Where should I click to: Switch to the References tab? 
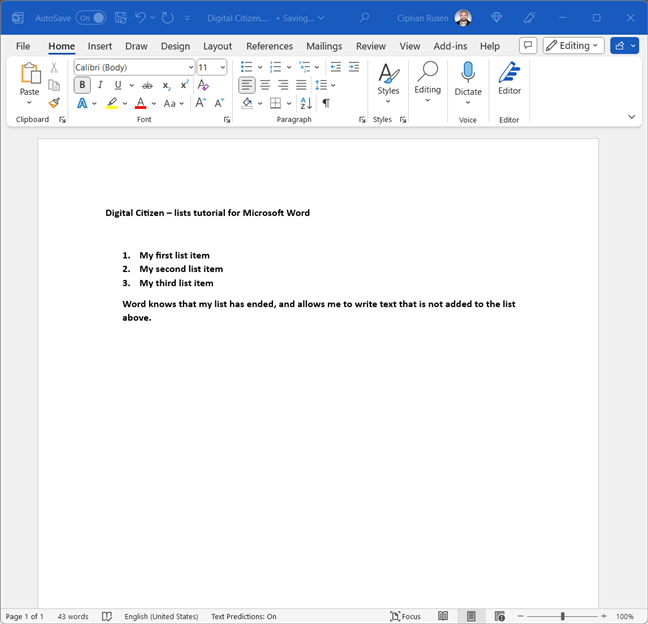[269, 46]
